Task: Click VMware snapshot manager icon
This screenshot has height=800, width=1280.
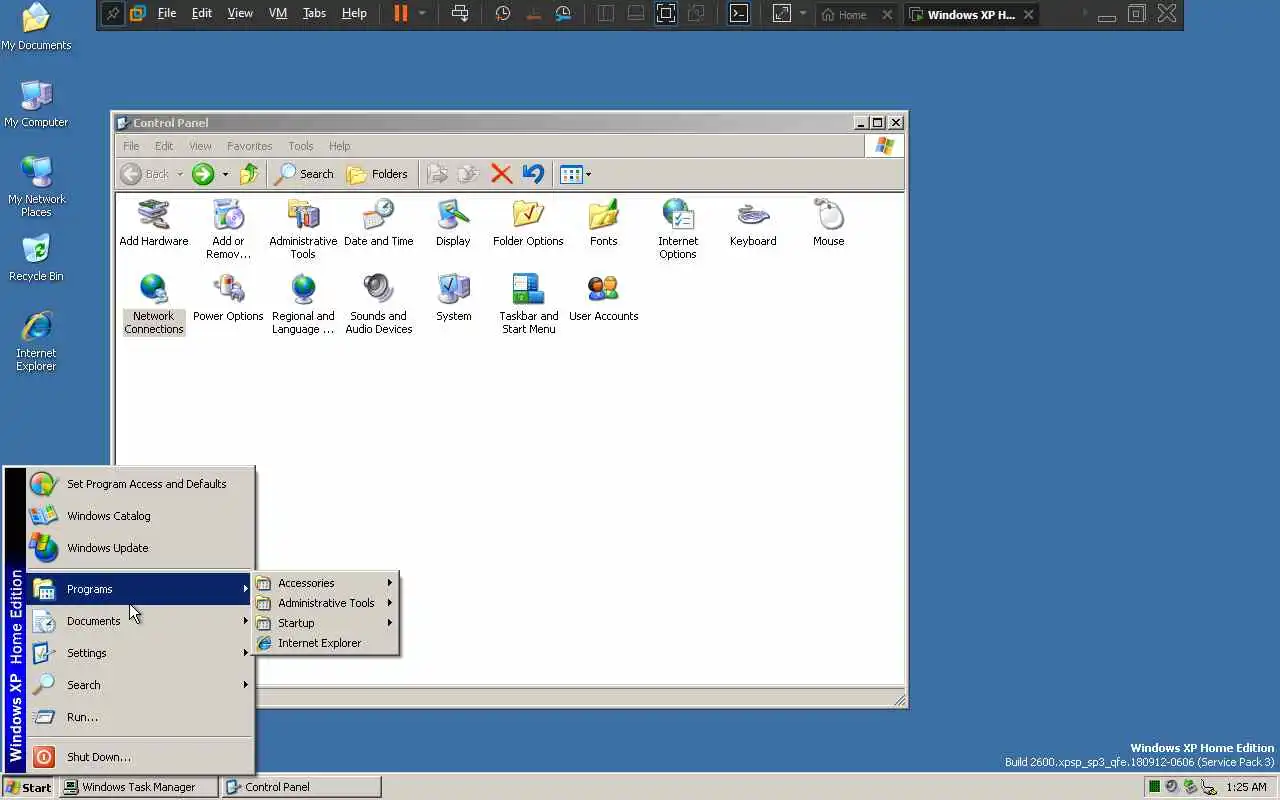Action: tap(564, 13)
